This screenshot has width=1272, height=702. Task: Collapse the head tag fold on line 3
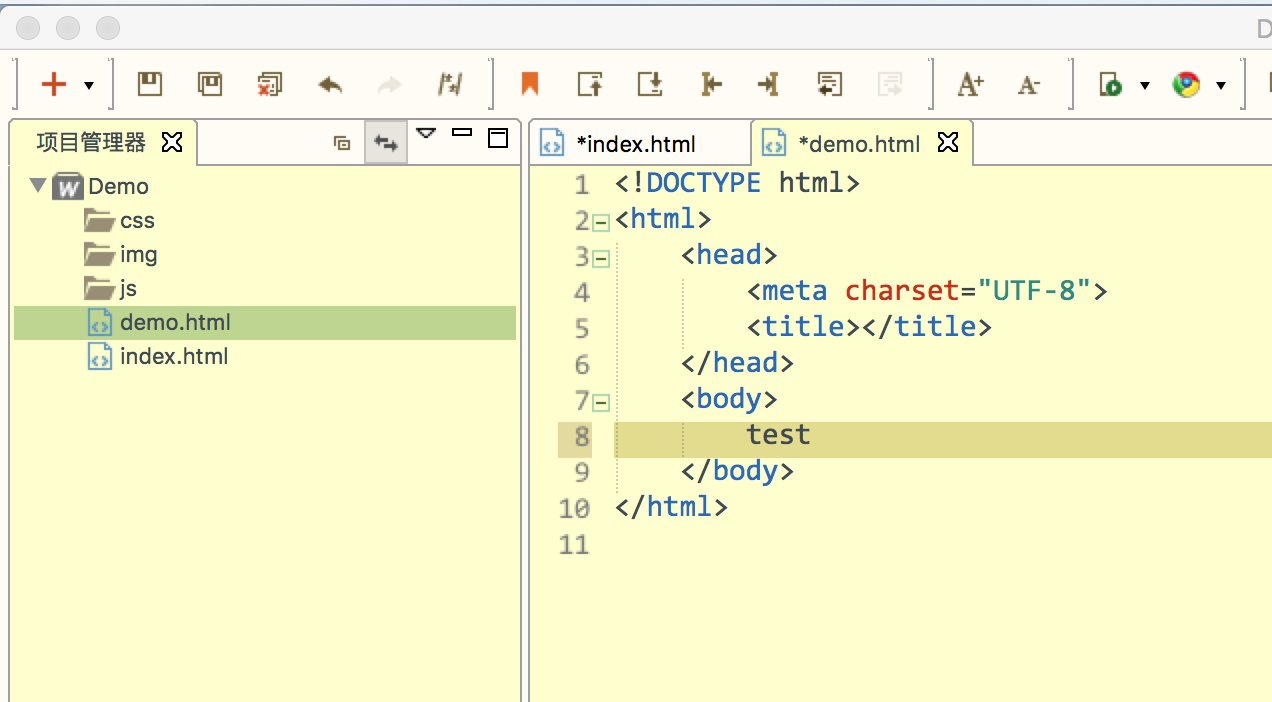[x=601, y=259]
